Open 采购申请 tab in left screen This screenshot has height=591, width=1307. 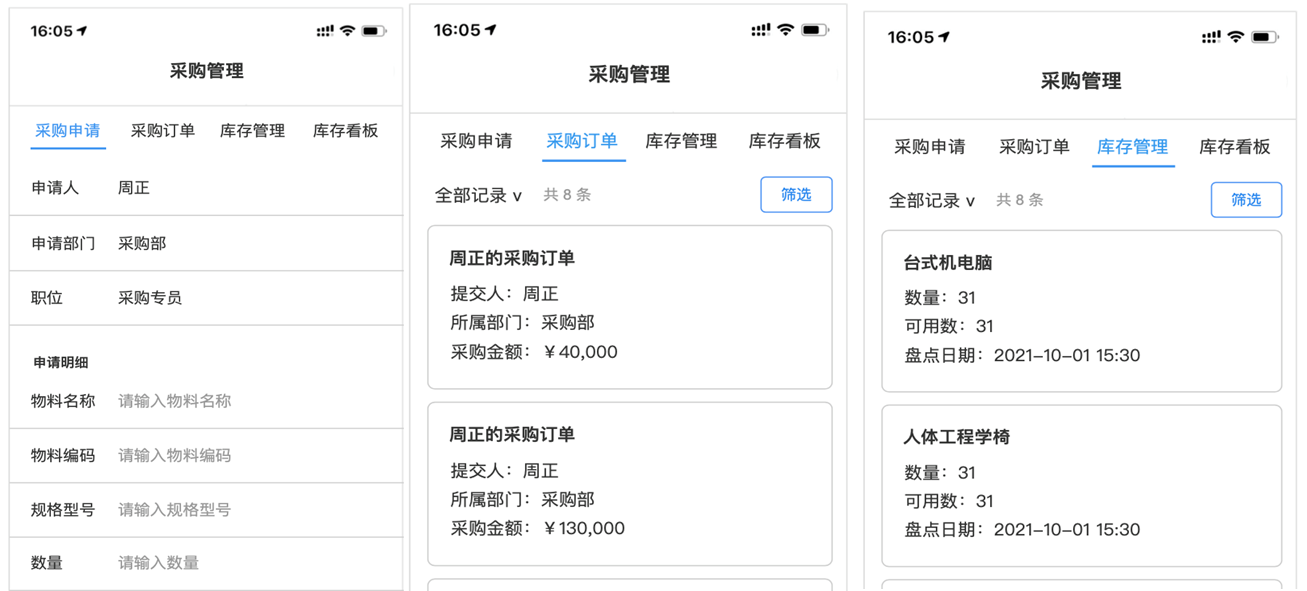click(x=68, y=131)
